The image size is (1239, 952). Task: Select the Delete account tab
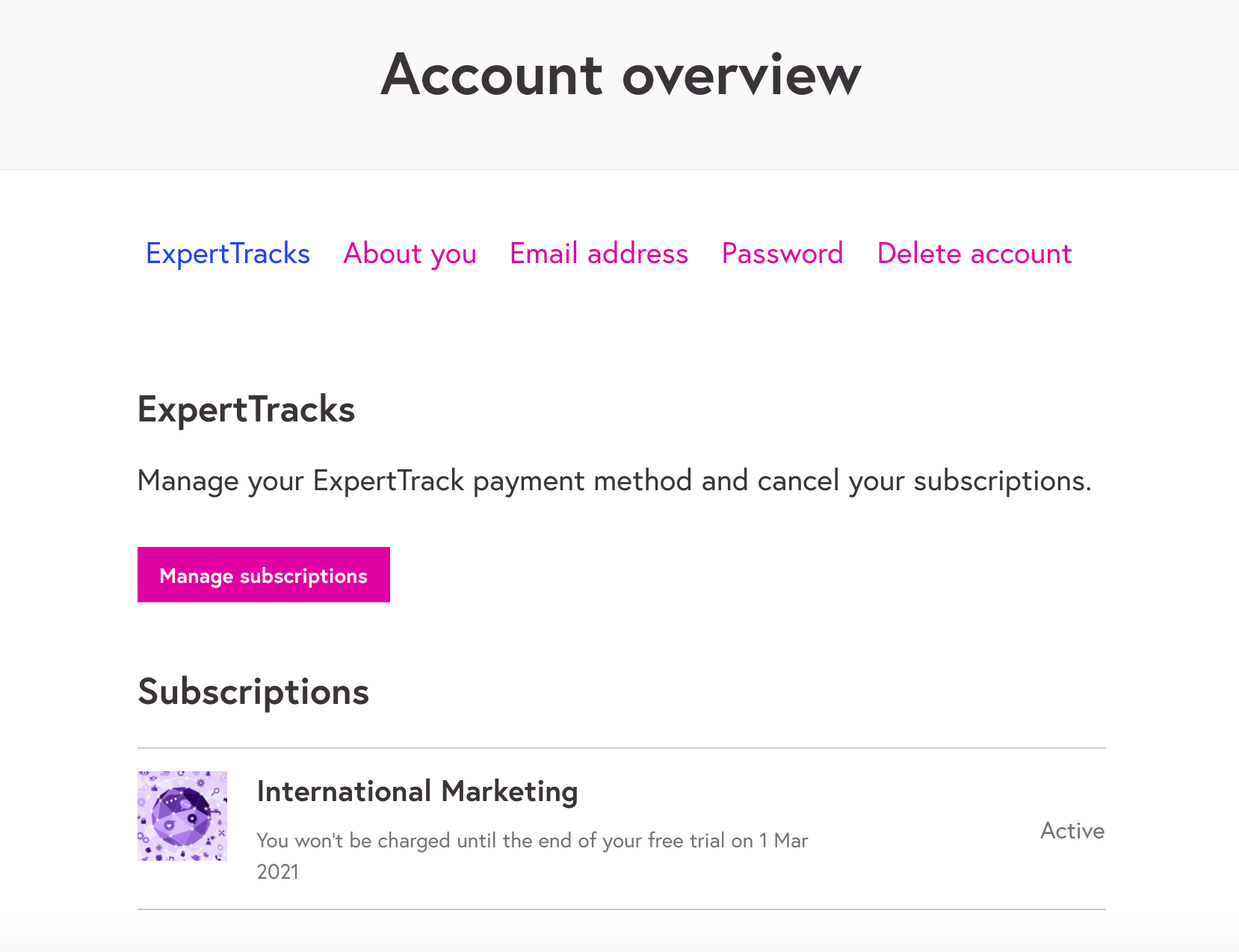click(x=974, y=254)
